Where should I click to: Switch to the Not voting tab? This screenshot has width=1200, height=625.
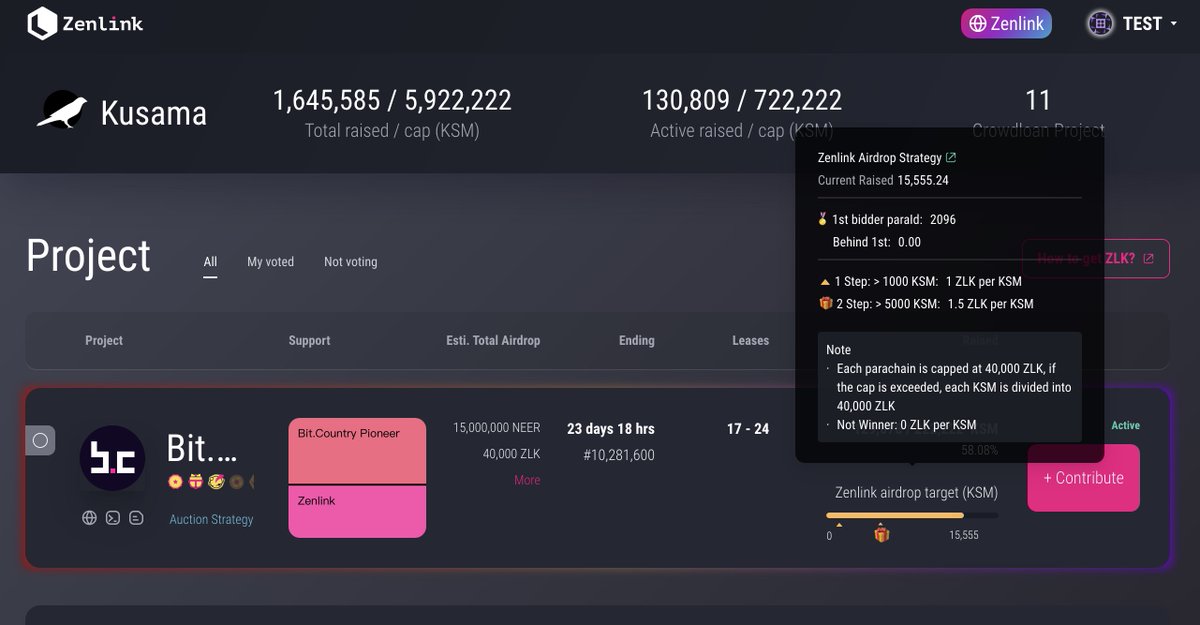tap(351, 262)
